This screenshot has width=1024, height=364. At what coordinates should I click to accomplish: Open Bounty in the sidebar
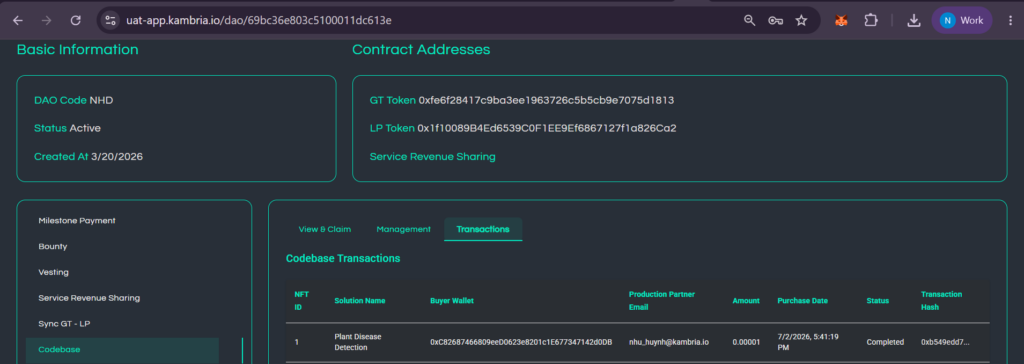53,246
